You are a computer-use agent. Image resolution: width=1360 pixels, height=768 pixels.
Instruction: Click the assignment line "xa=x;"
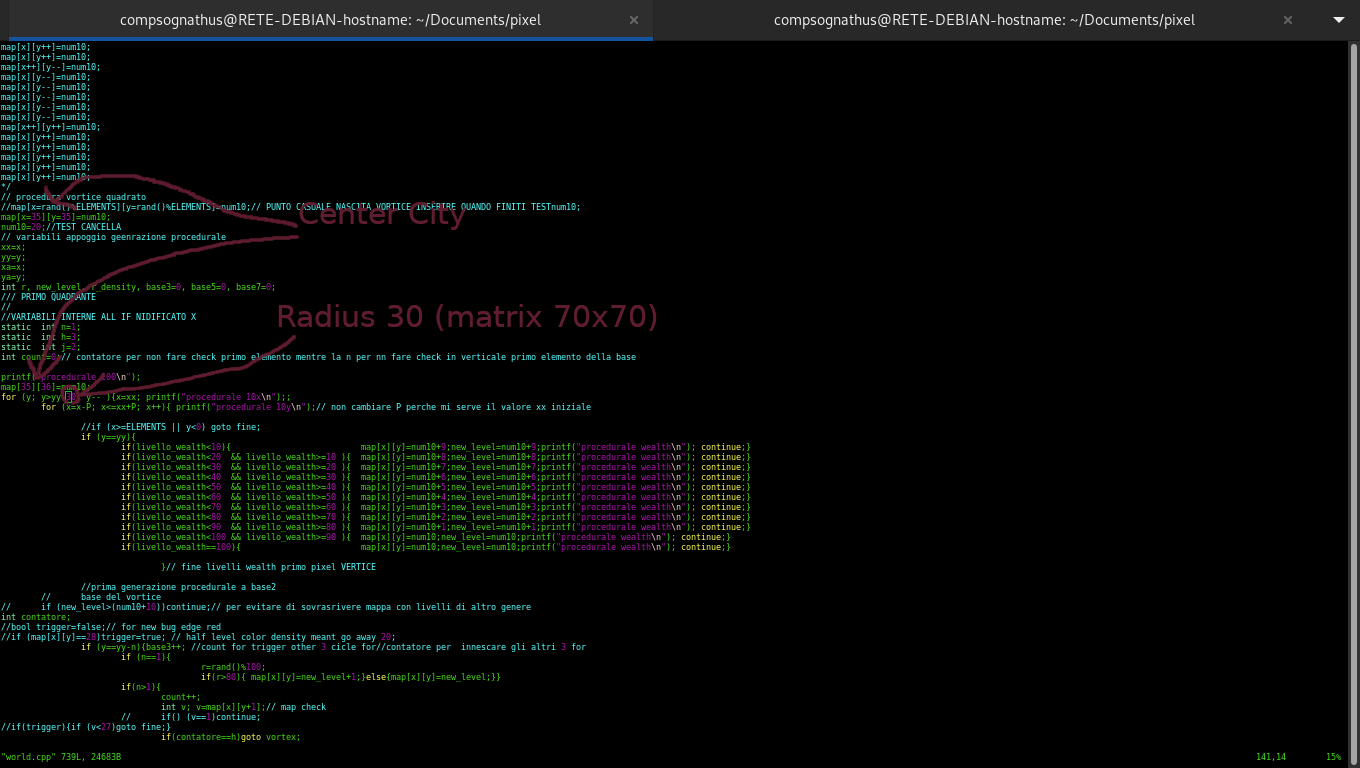click(x=13, y=267)
